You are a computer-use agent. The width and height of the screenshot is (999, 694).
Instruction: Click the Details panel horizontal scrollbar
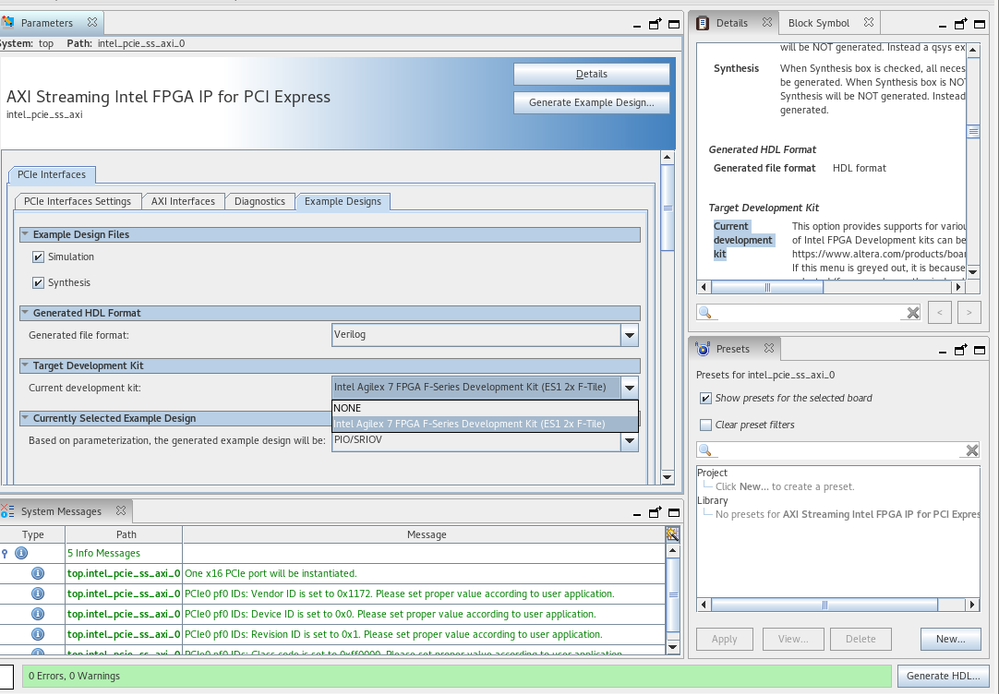pos(767,287)
